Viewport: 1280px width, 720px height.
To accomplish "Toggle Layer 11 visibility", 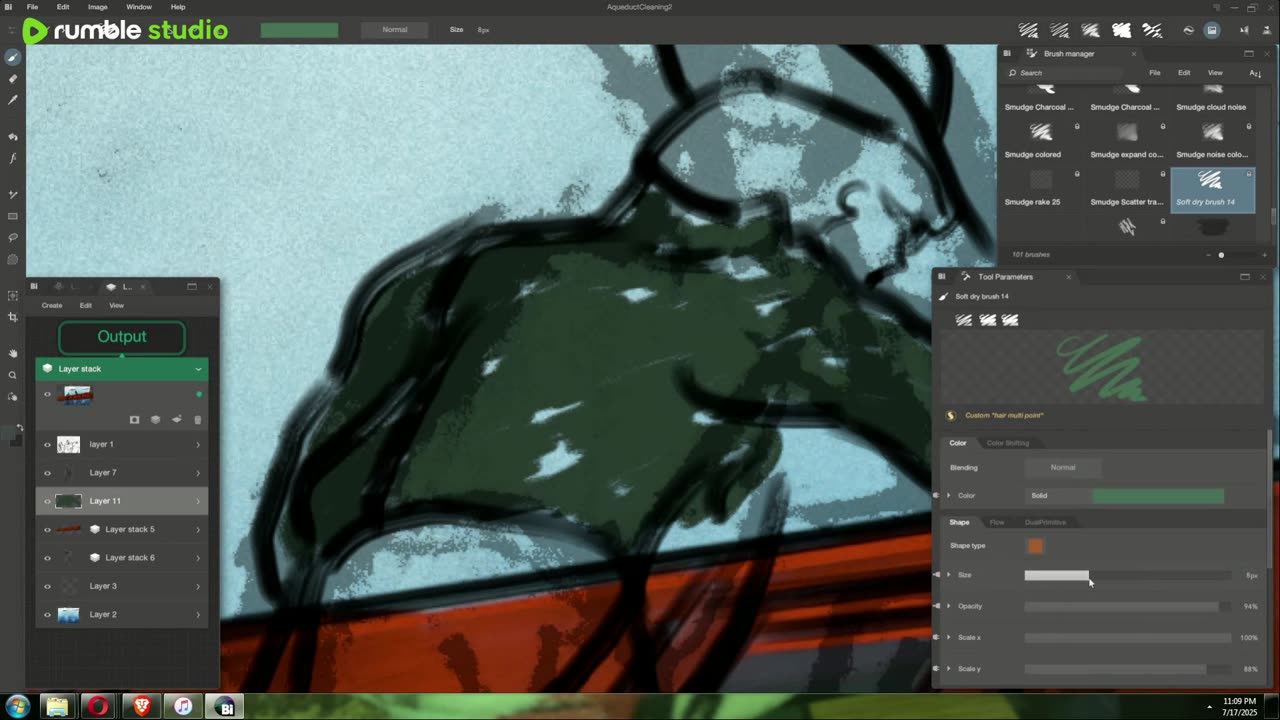I will tap(47, 501).
